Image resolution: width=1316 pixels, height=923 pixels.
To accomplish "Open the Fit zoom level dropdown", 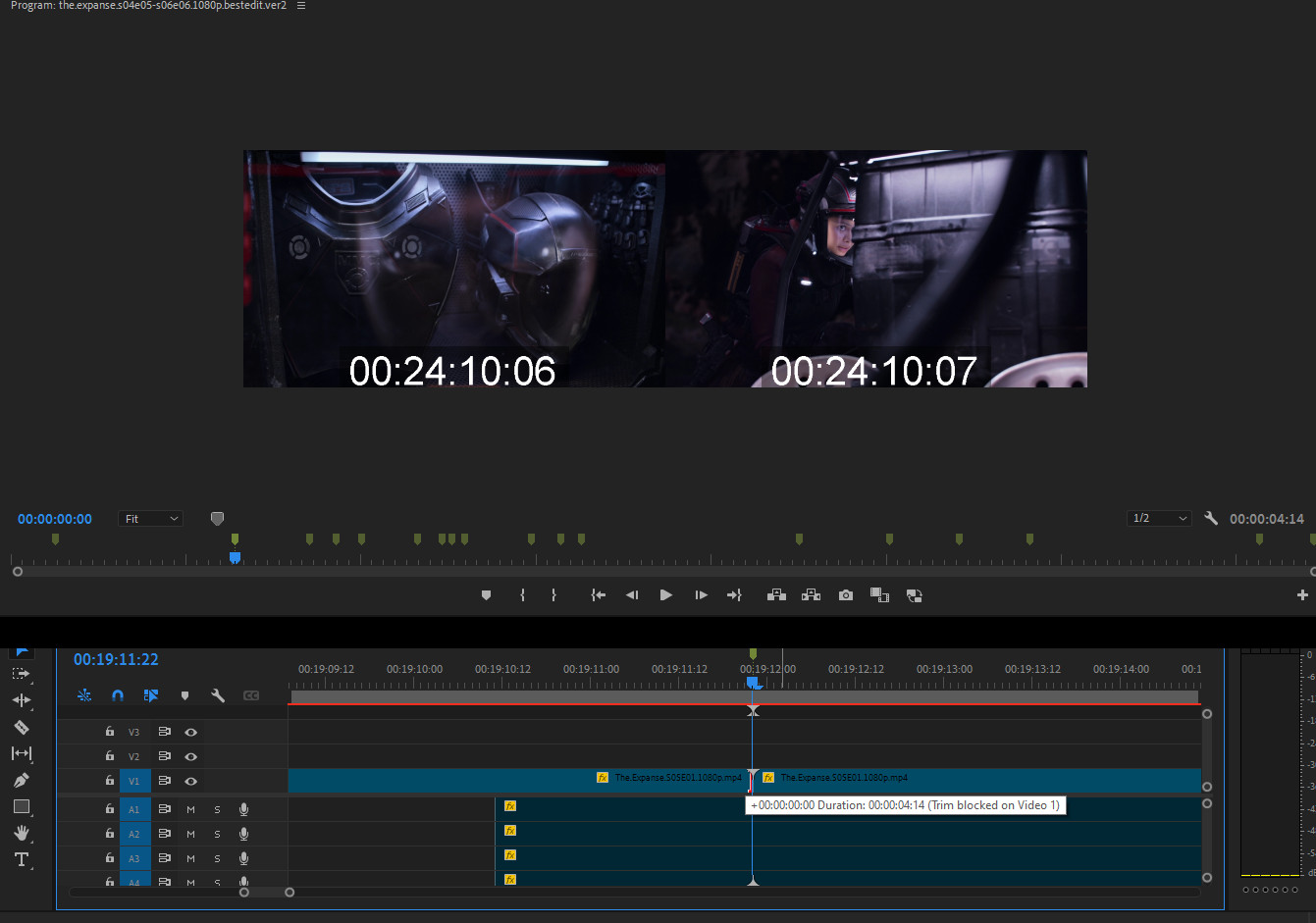I will point(150,519).
